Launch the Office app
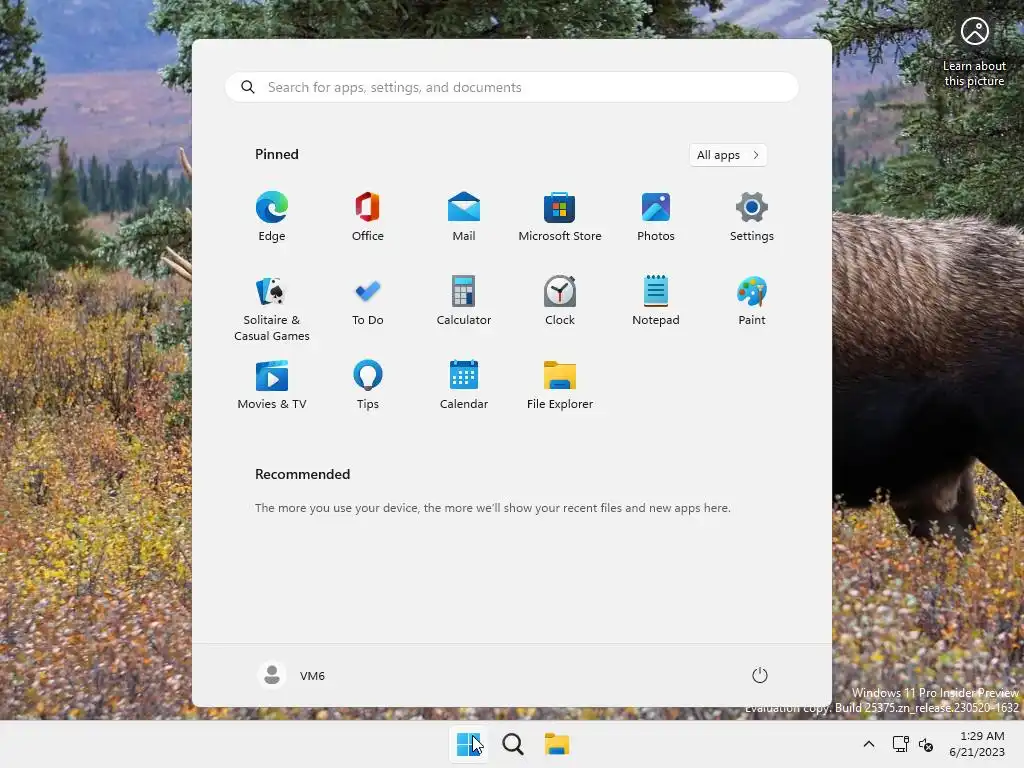 (x=368, y=217)
